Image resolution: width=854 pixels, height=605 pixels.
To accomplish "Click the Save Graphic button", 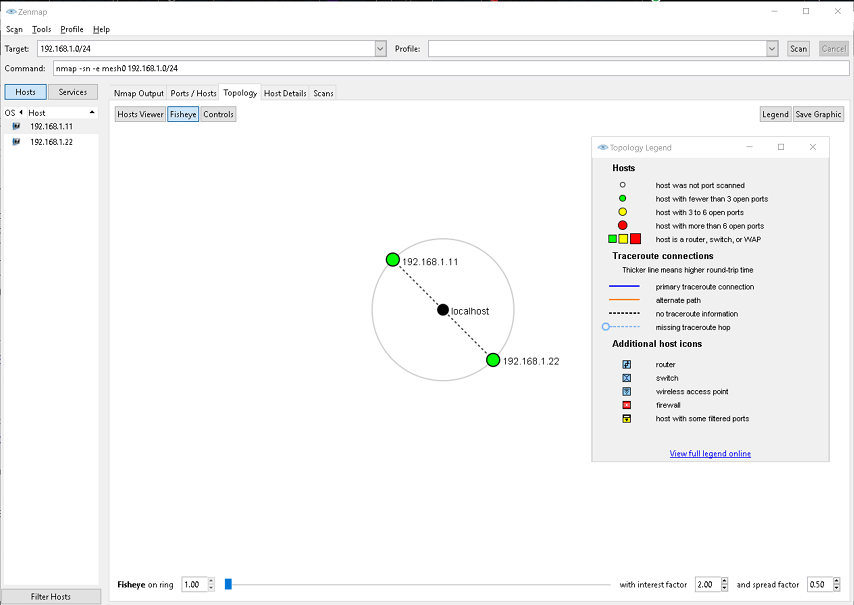I will click(x=817, y=114).
